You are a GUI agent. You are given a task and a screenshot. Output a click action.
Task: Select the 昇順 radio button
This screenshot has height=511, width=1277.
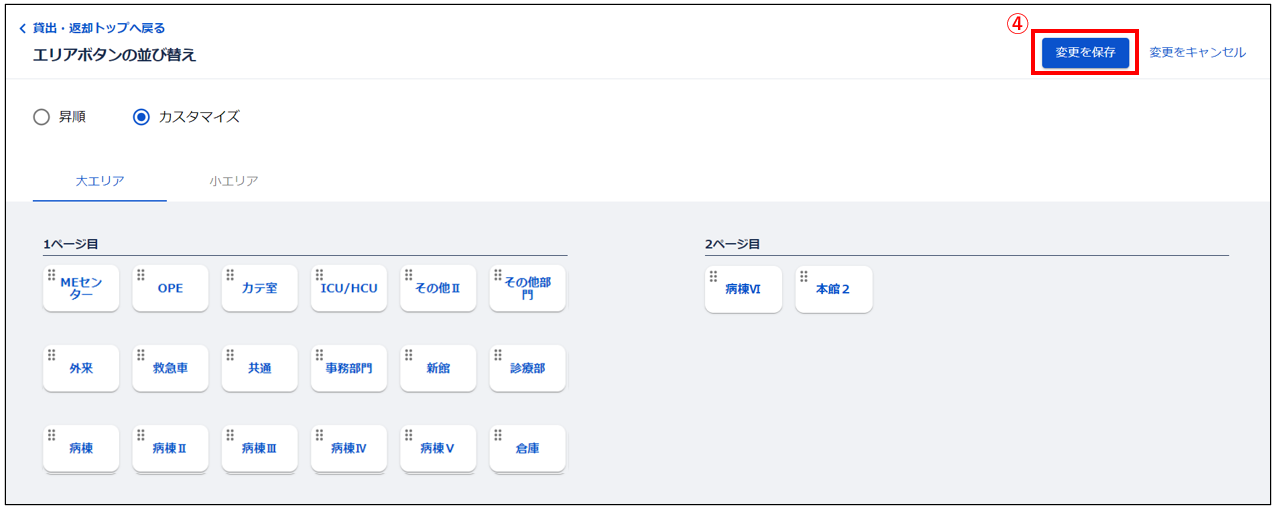[41, 117]
